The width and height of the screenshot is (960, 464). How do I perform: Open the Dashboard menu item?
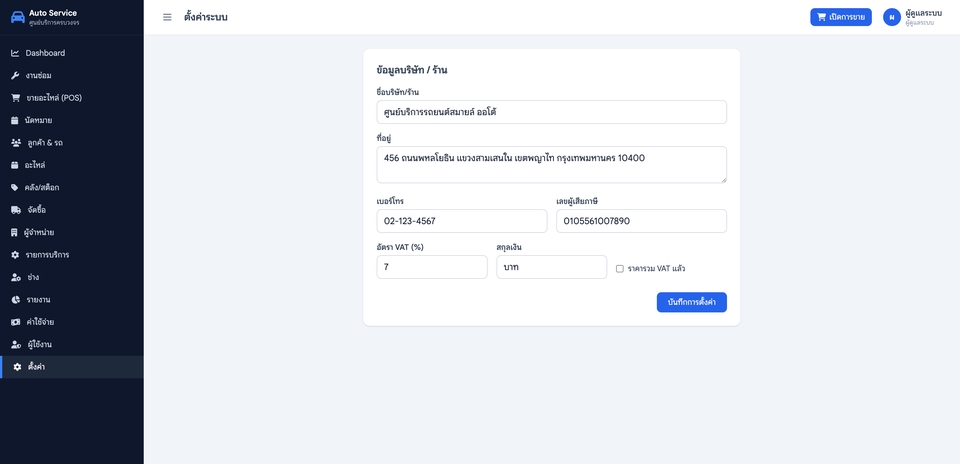coord(72,53)
